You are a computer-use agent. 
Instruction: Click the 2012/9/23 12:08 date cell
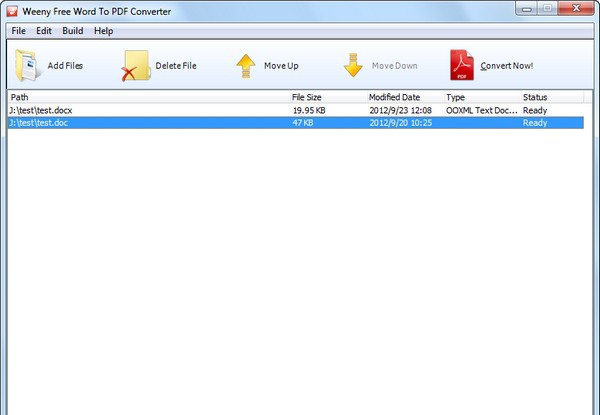pos(400,111)
